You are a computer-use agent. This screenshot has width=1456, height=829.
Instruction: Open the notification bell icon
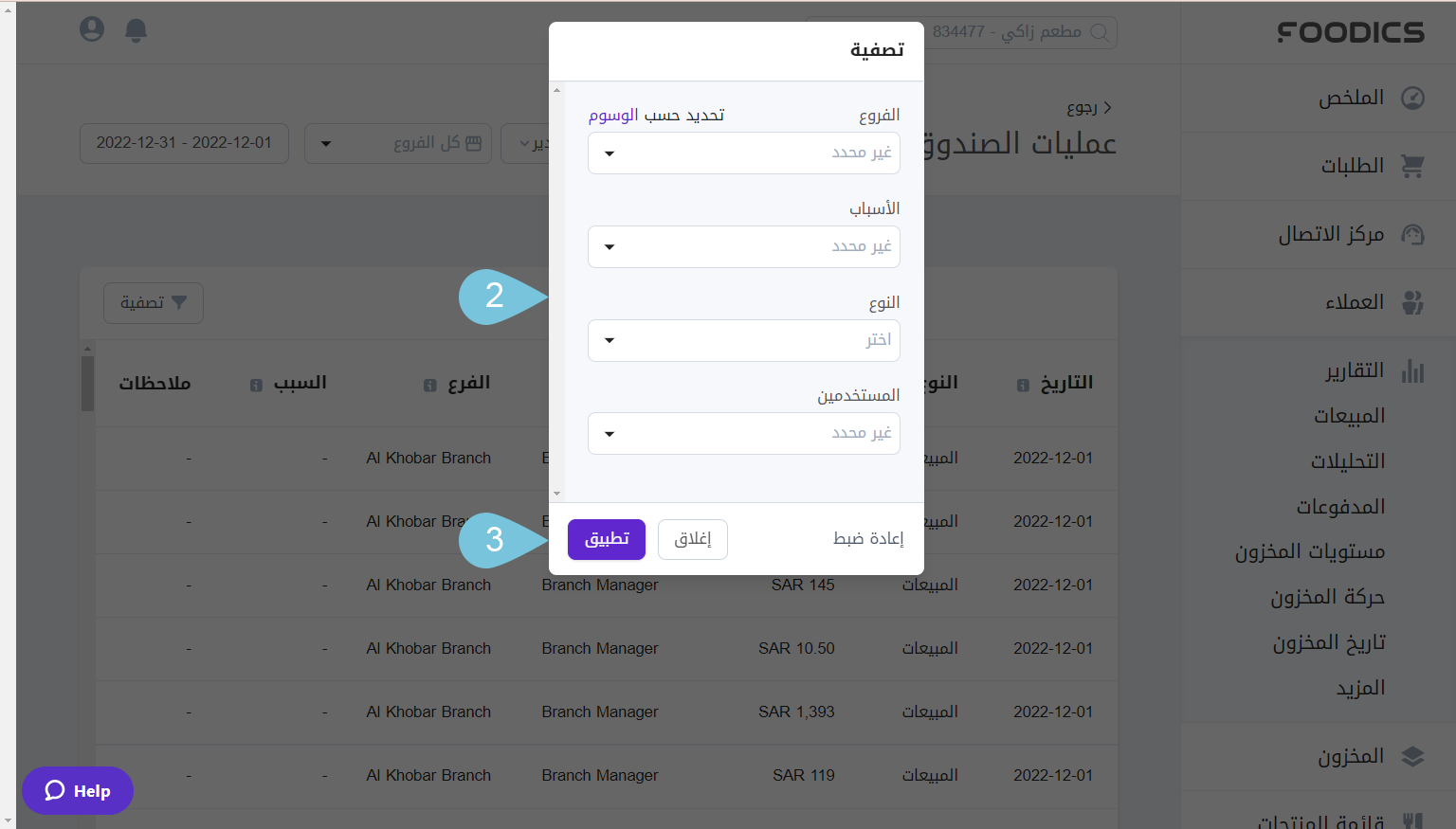pos(136,30)
